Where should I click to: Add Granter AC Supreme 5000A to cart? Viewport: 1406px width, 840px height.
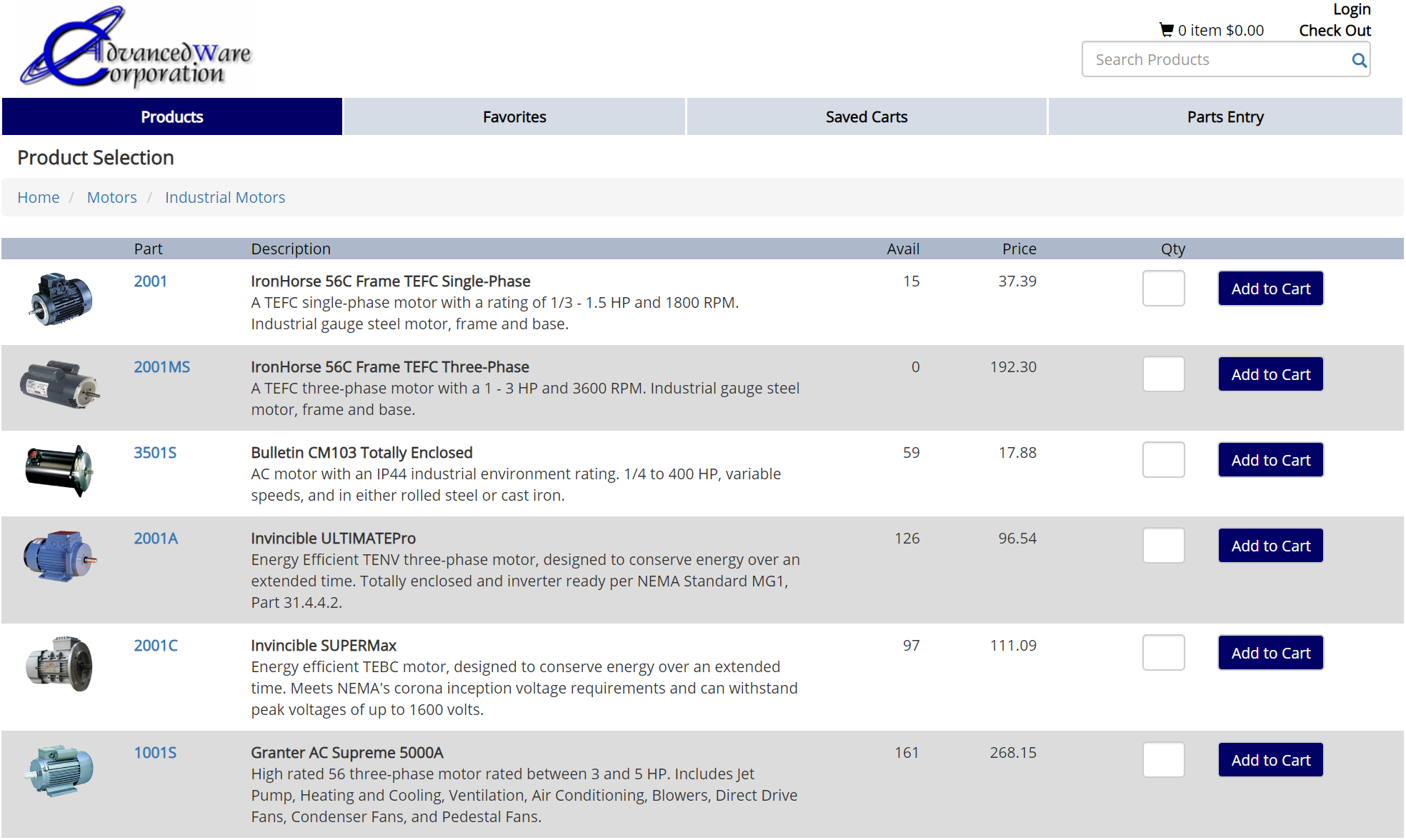point(1271,760)
